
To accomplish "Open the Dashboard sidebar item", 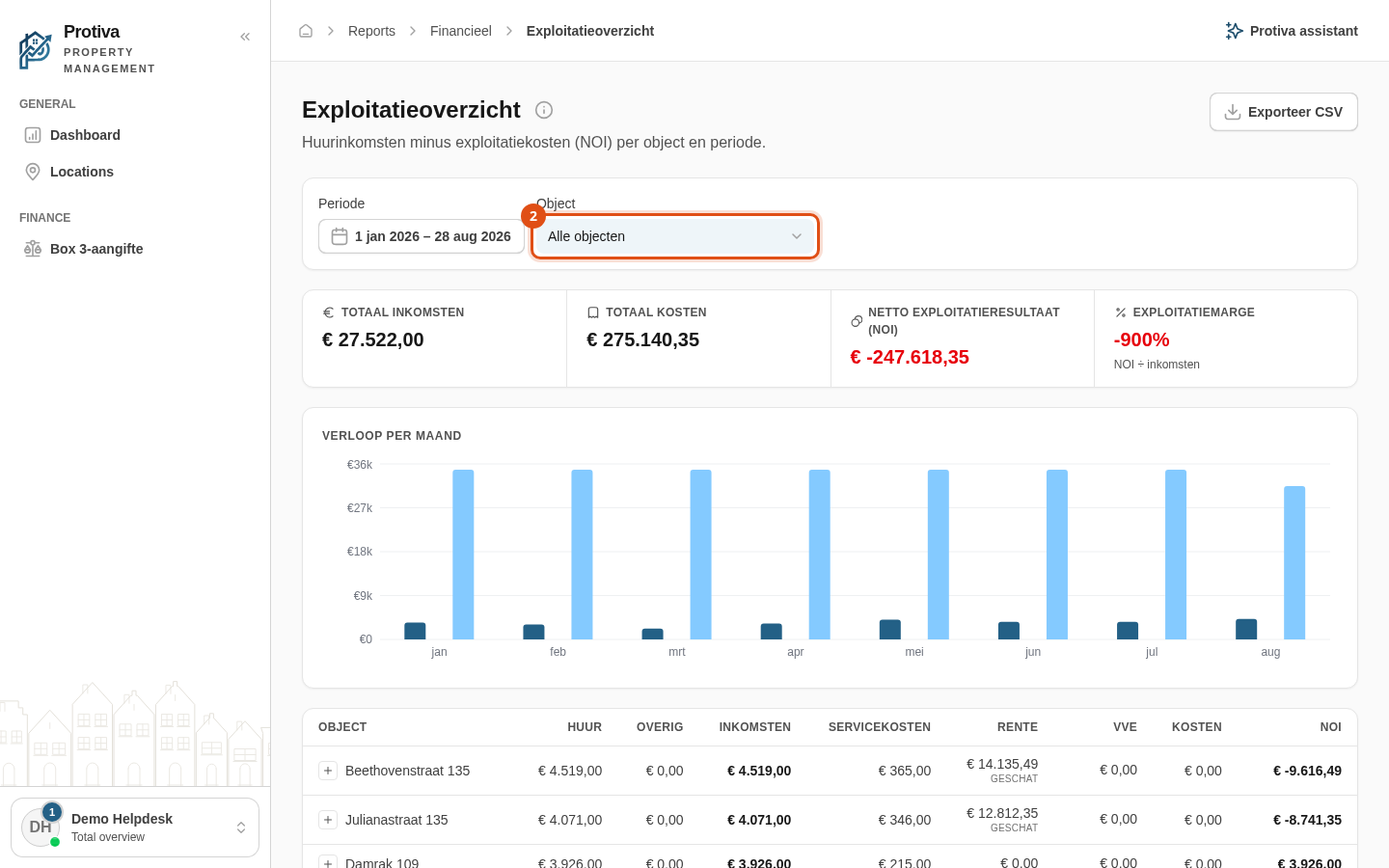I will (135, 135).
